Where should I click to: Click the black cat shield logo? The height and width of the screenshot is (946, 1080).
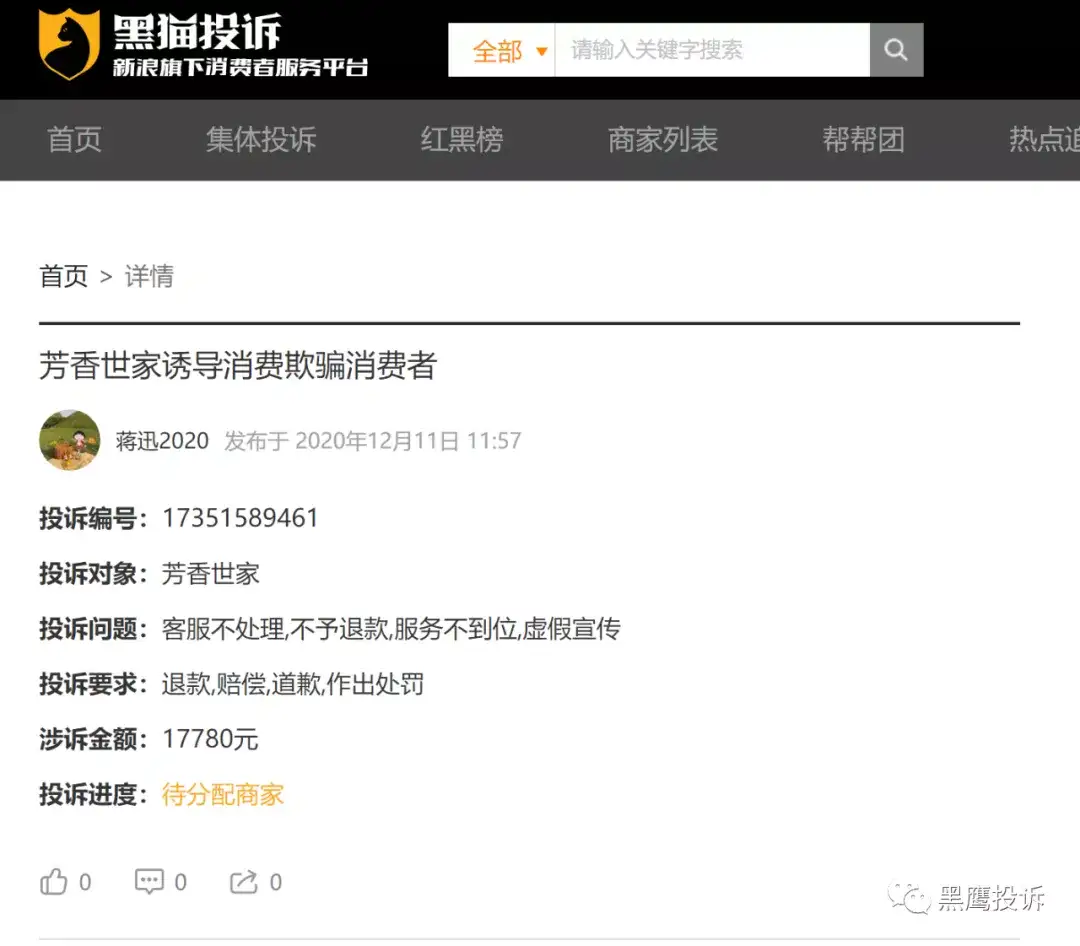point(68,44)
